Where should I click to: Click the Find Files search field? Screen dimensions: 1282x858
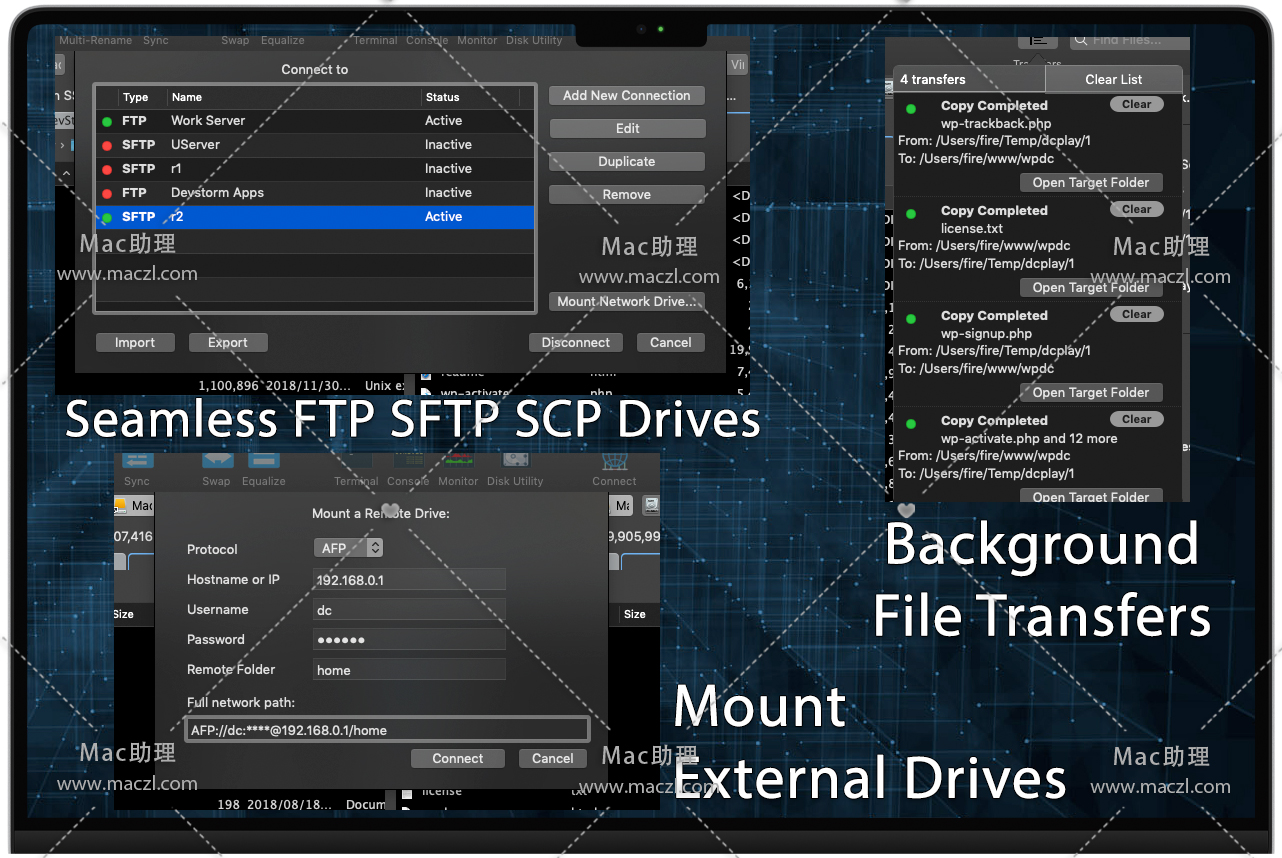point(1128,40)
